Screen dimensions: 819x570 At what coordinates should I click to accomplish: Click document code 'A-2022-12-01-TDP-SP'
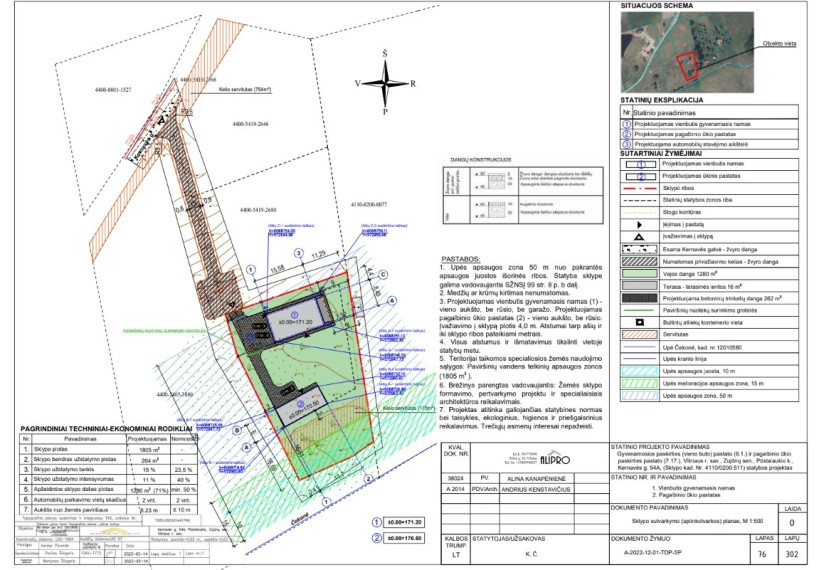coord(653,553)
